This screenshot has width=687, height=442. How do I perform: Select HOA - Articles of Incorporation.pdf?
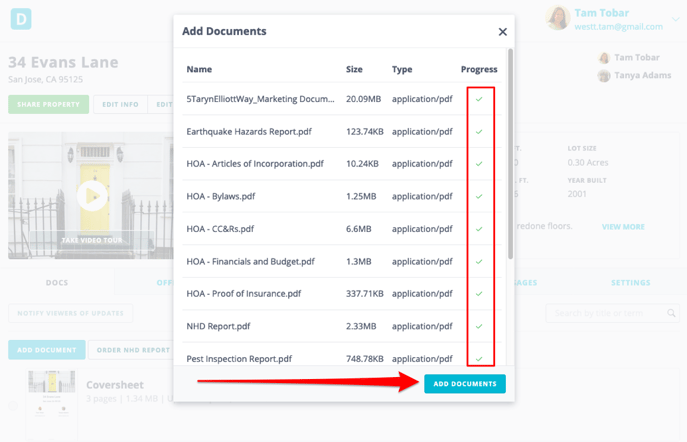342,164
